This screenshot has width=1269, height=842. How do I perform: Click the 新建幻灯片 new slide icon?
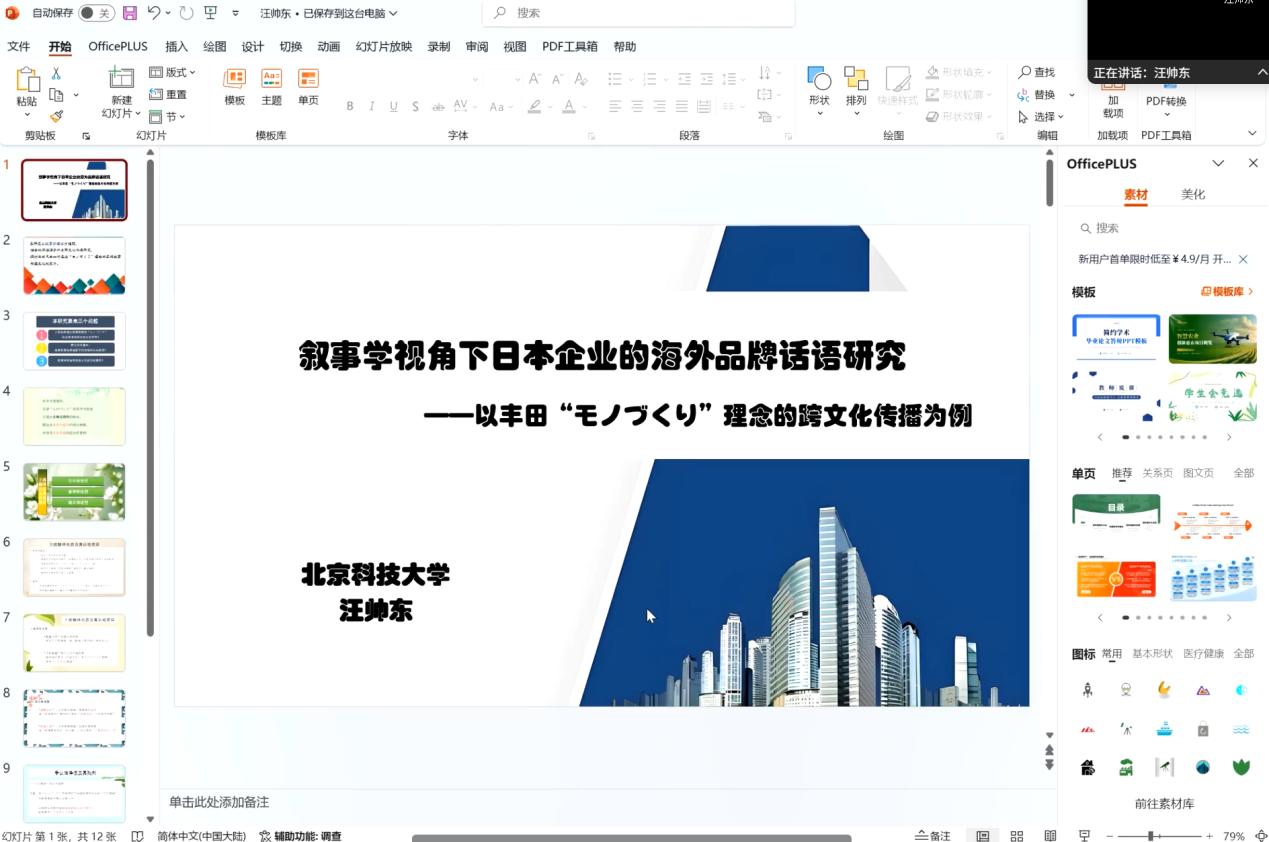[x=121, y=79]
